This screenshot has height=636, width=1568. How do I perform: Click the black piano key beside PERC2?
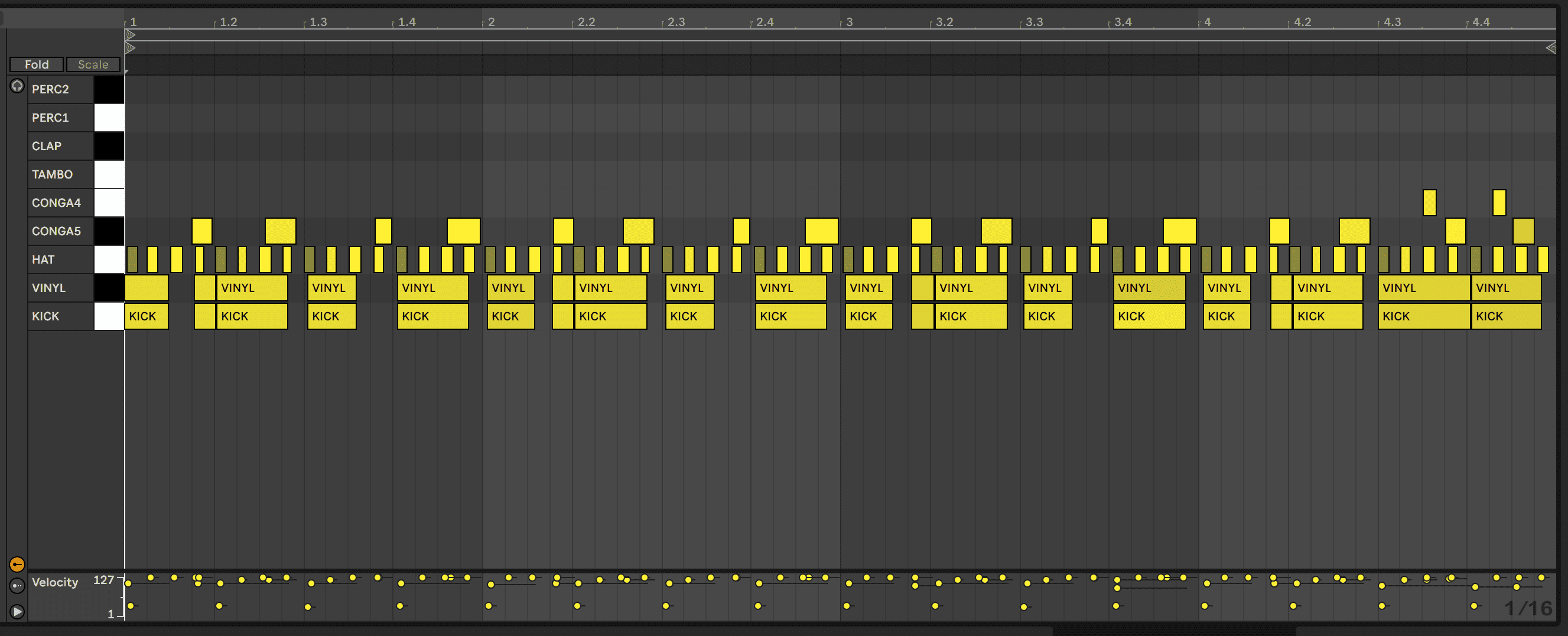click(109, 90)
